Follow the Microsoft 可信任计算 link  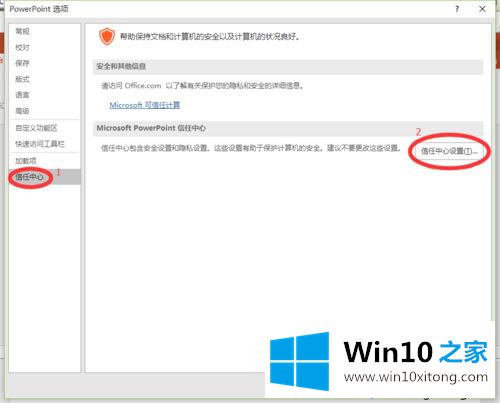(145, 105)
